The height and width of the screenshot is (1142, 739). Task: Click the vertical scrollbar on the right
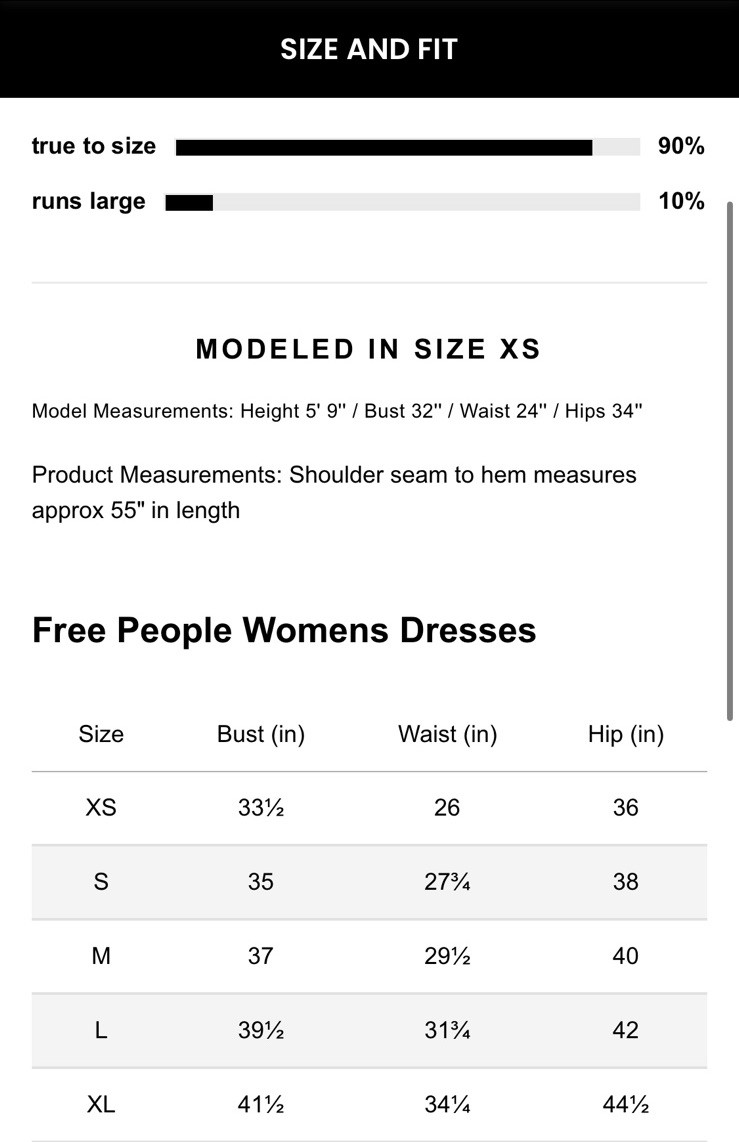[731, 460]
